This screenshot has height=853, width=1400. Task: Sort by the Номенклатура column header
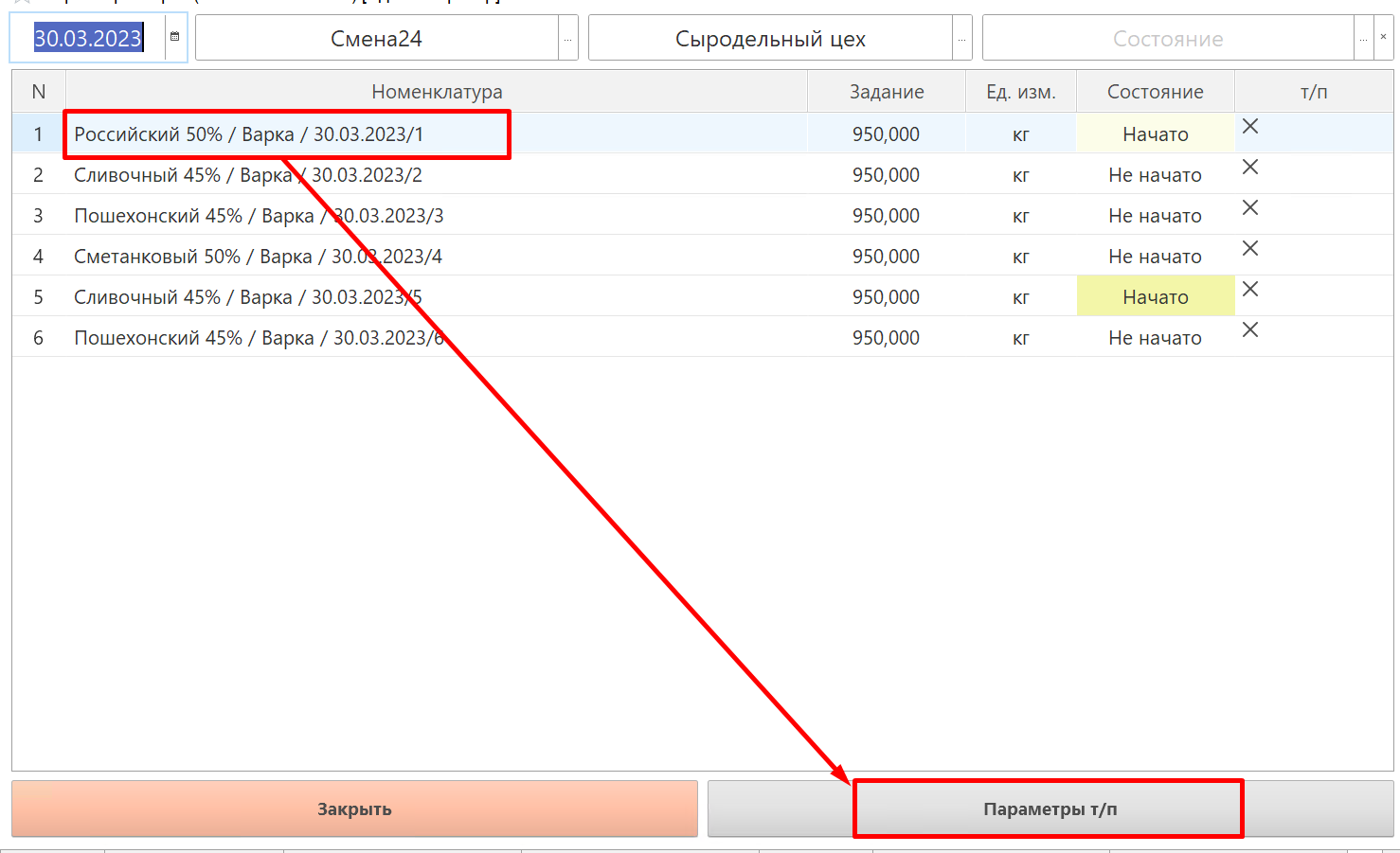[437, 92]
